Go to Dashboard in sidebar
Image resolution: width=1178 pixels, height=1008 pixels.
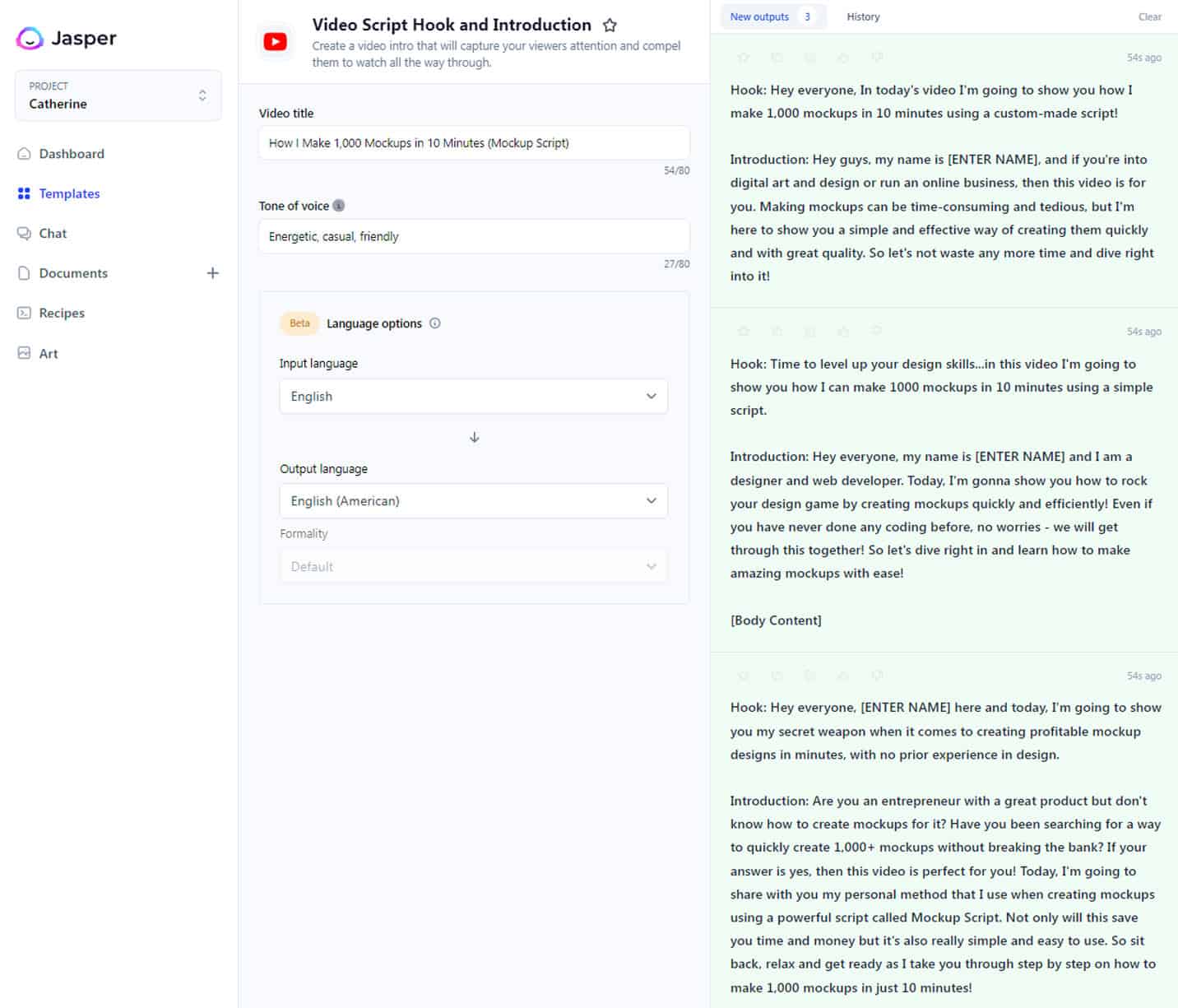tap(72, 154)
